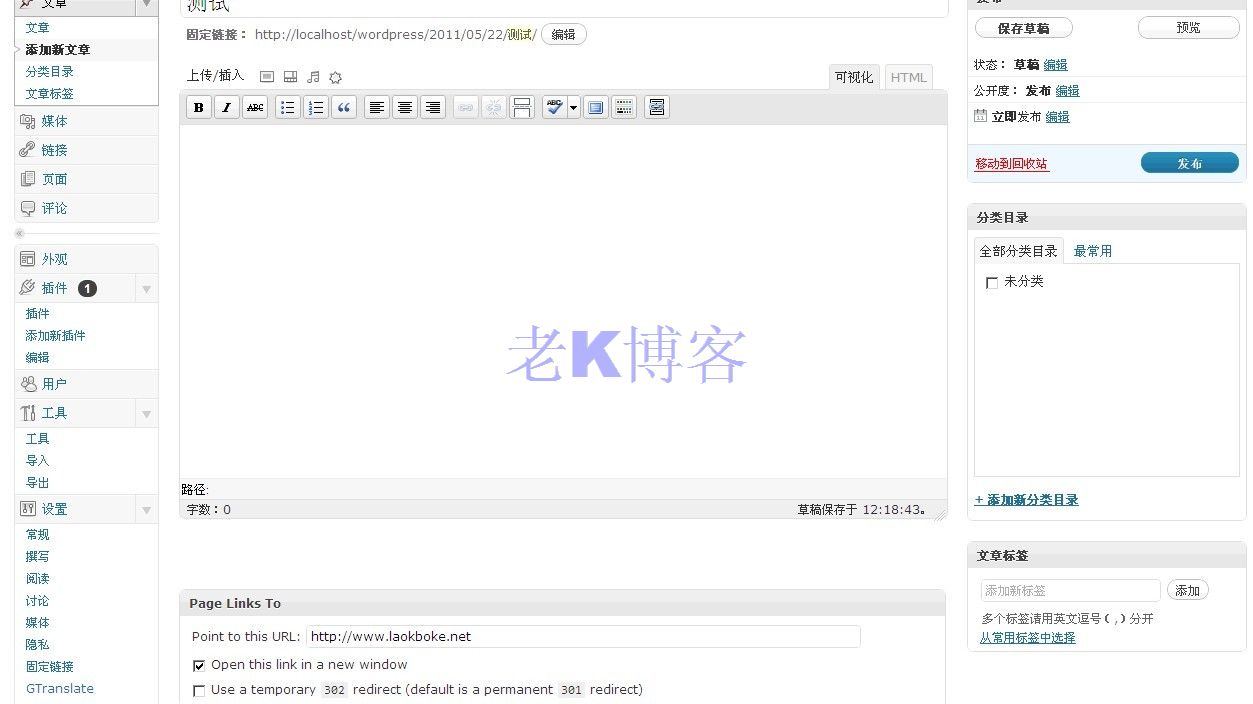This screenshot has width=1253, height=704.
Task: Toggle bold formatting in the editor
Action: 199,107
